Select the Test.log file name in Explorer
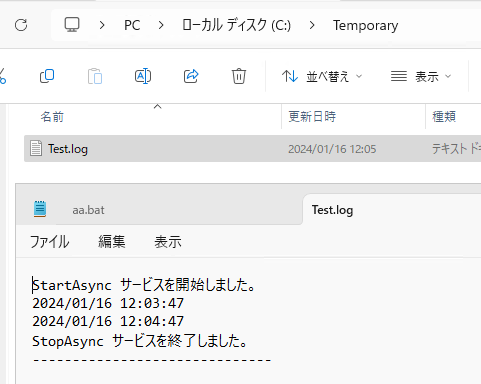Screen dimensions: 481x384 coord(68,149)
